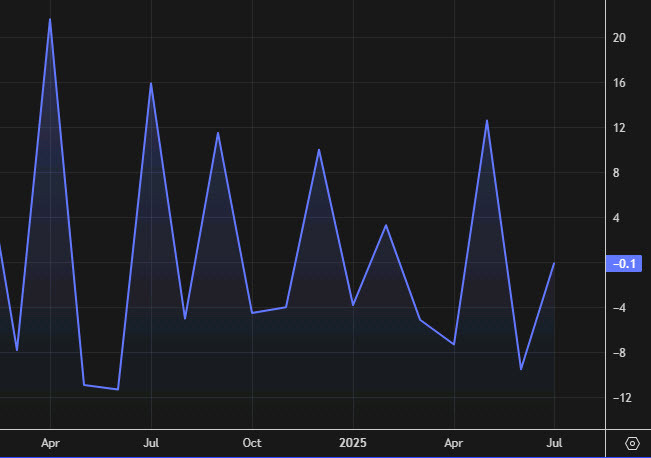Click the lowest trough near -11

(118, 389)
